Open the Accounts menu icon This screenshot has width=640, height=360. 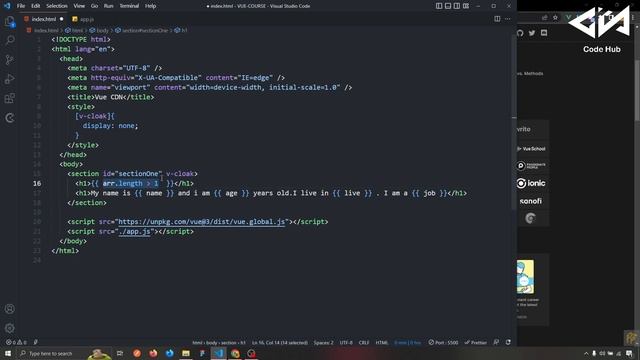coord(9,309)
